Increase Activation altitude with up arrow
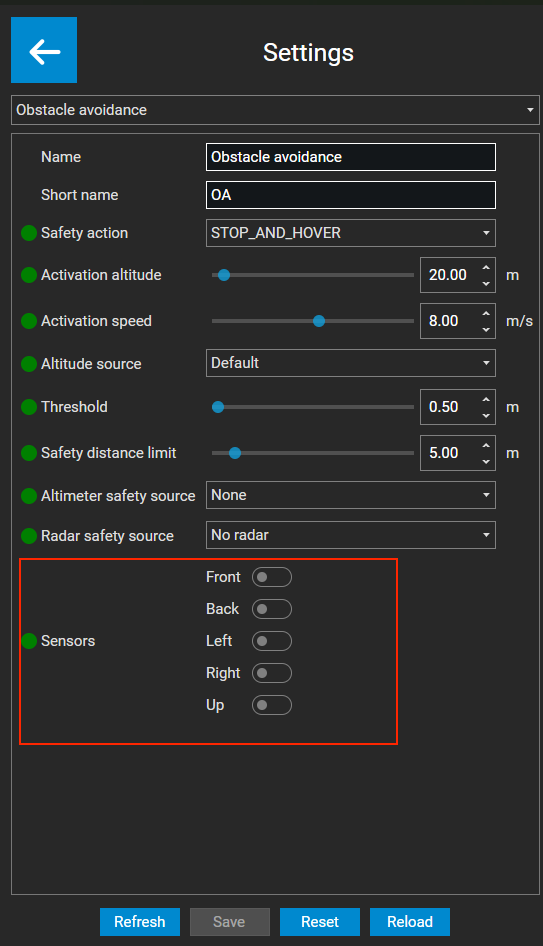 (486, 266)
